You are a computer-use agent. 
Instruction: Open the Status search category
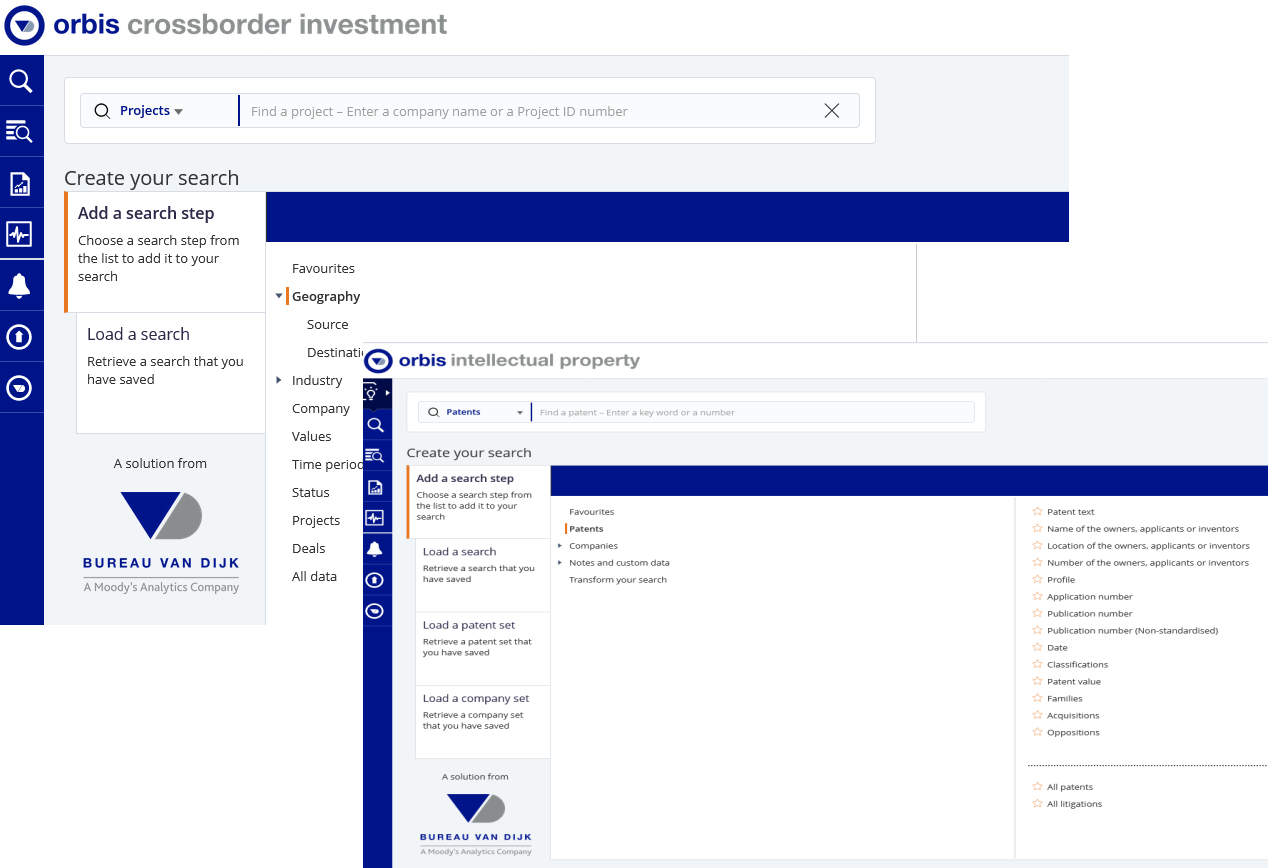coord(311,493)
